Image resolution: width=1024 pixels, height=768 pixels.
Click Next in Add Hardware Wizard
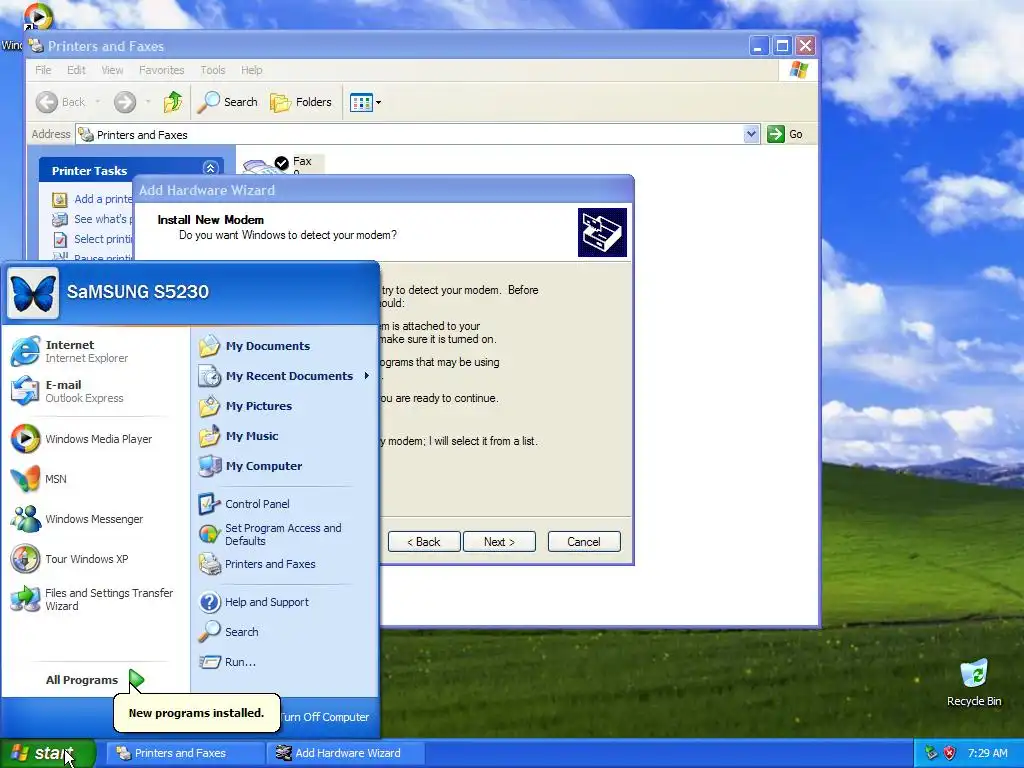500,541
